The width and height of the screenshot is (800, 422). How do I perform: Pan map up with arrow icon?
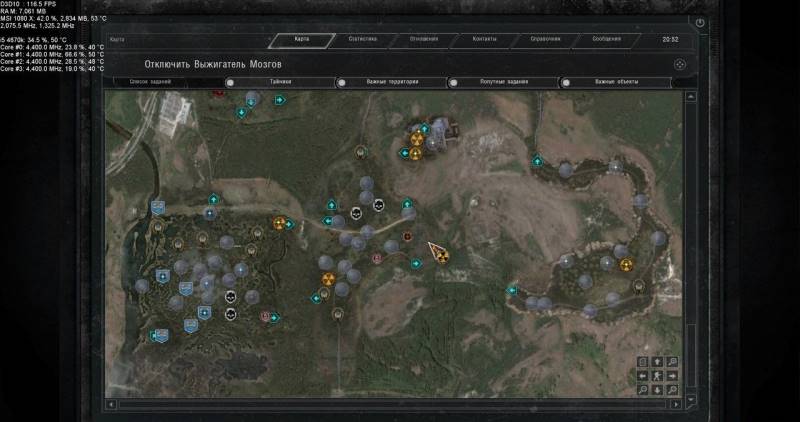[657, 362]
